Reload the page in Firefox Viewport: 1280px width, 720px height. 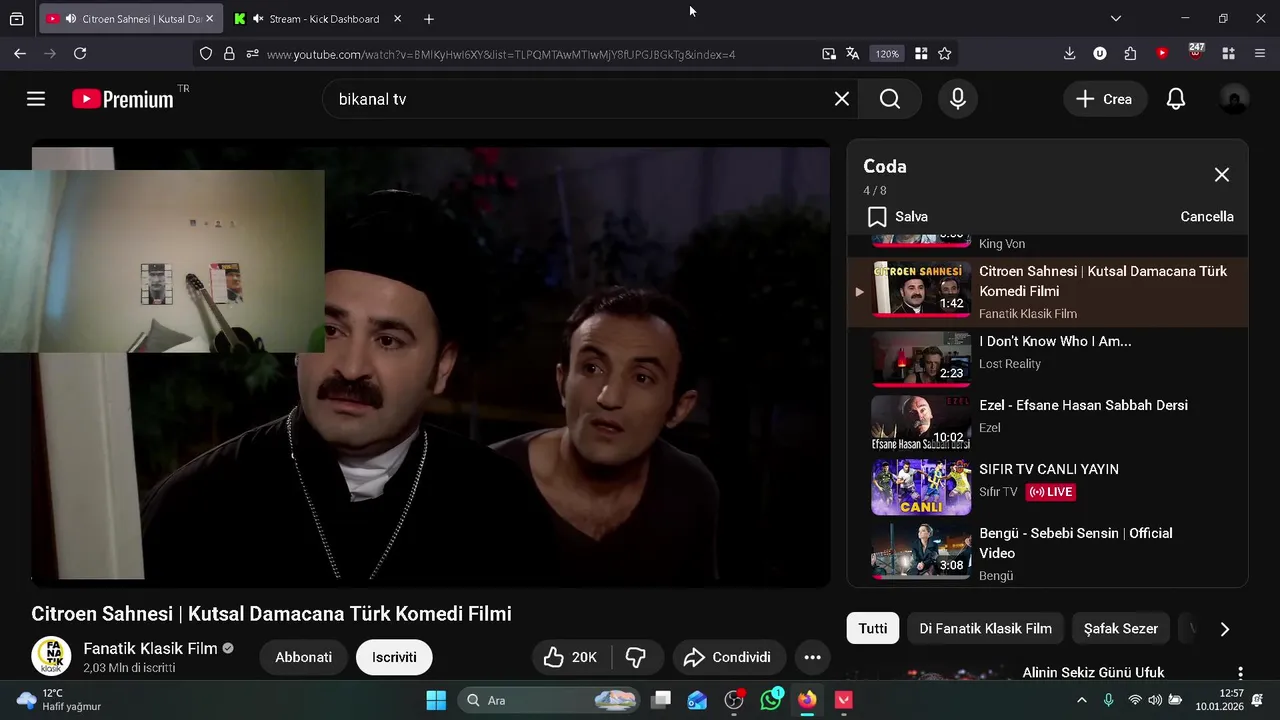80,53
